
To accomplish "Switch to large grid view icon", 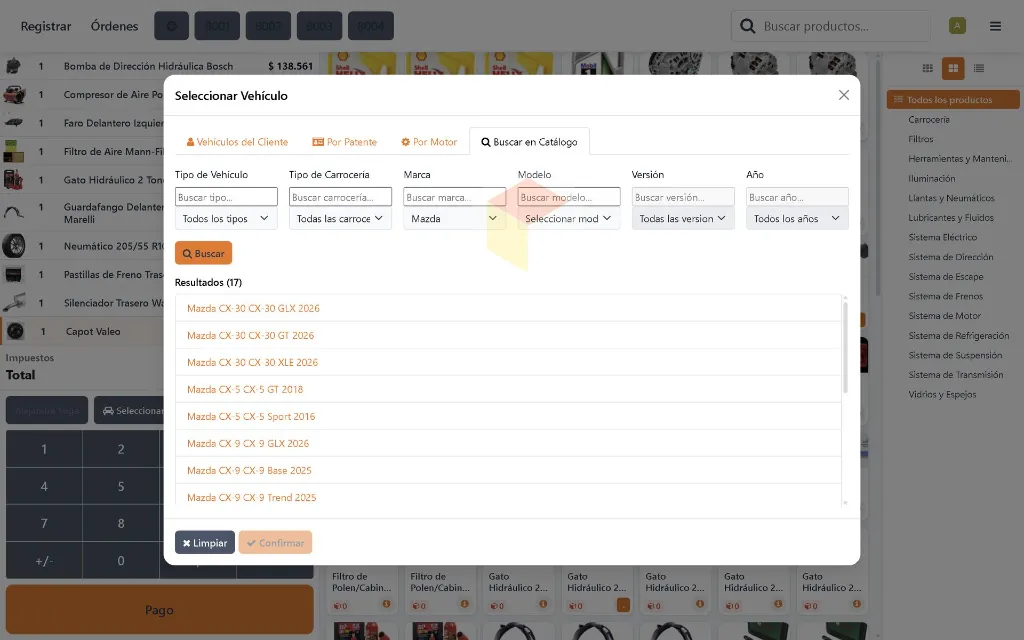I will pyautogui.click(x=953, y=68).
